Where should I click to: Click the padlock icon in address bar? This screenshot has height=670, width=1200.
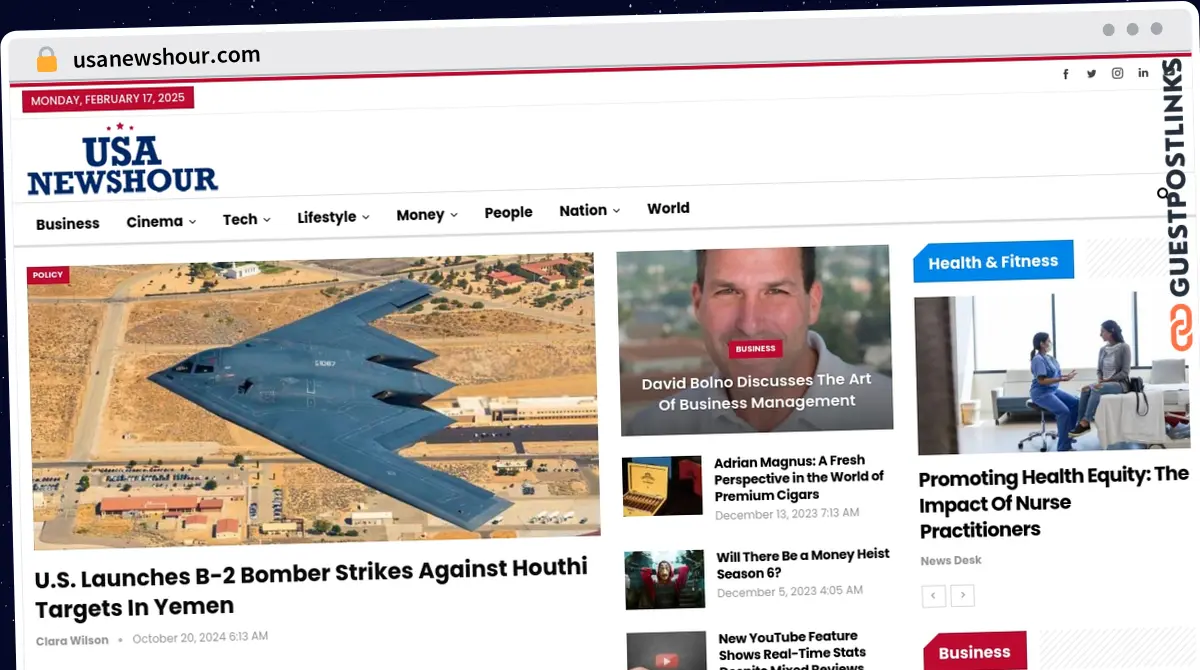point(47,60)
